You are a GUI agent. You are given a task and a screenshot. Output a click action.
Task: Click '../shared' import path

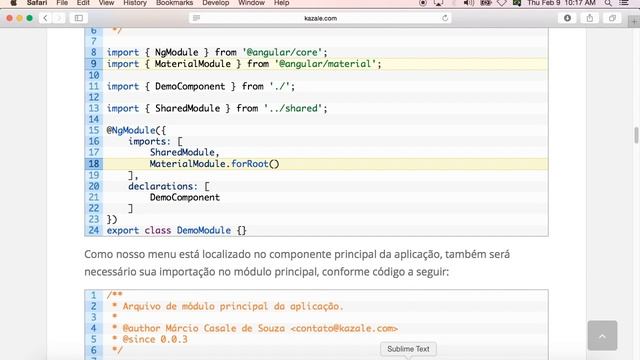tap(293, 108)
